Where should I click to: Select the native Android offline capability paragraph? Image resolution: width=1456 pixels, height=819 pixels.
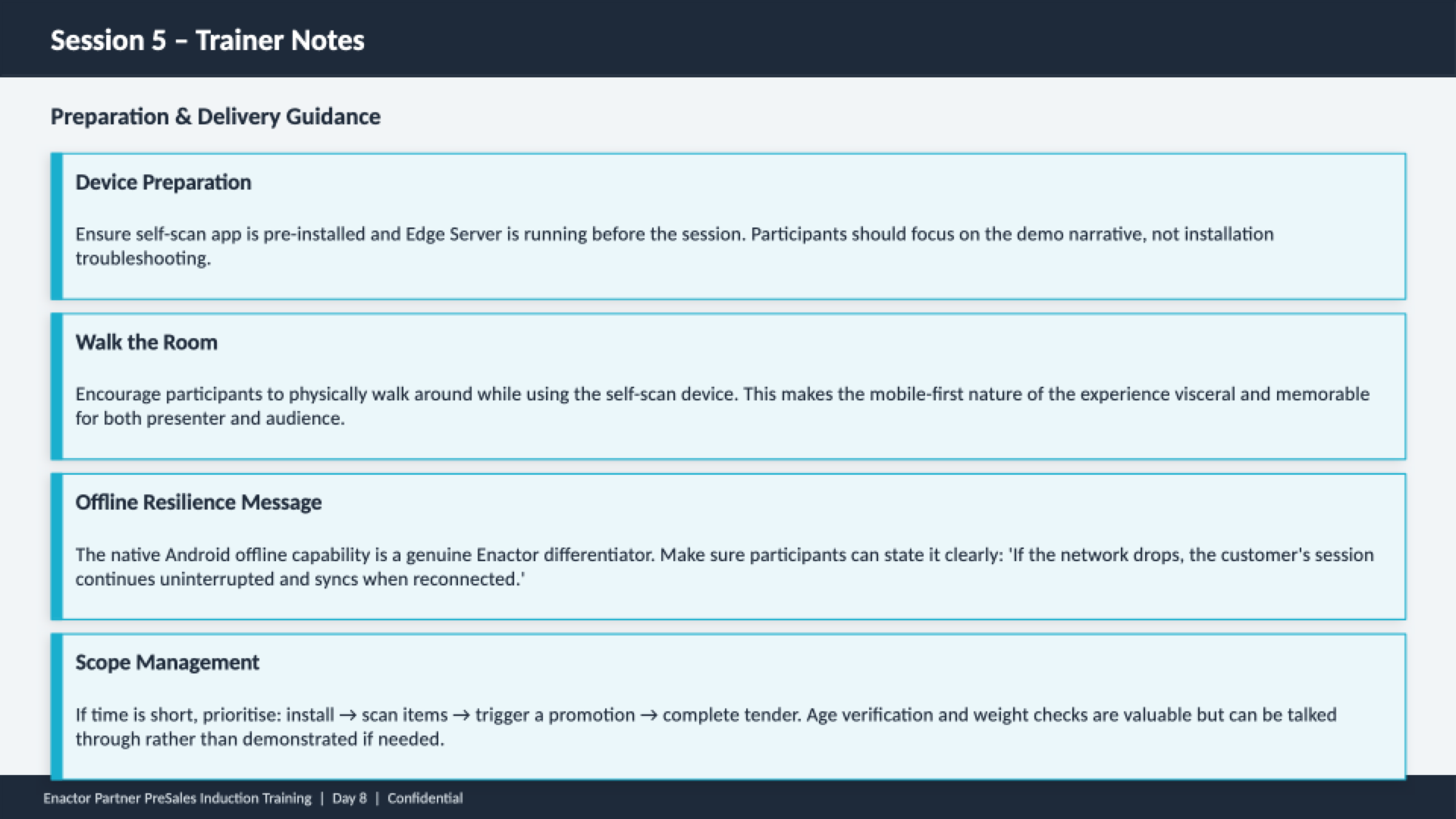point(723,566)
